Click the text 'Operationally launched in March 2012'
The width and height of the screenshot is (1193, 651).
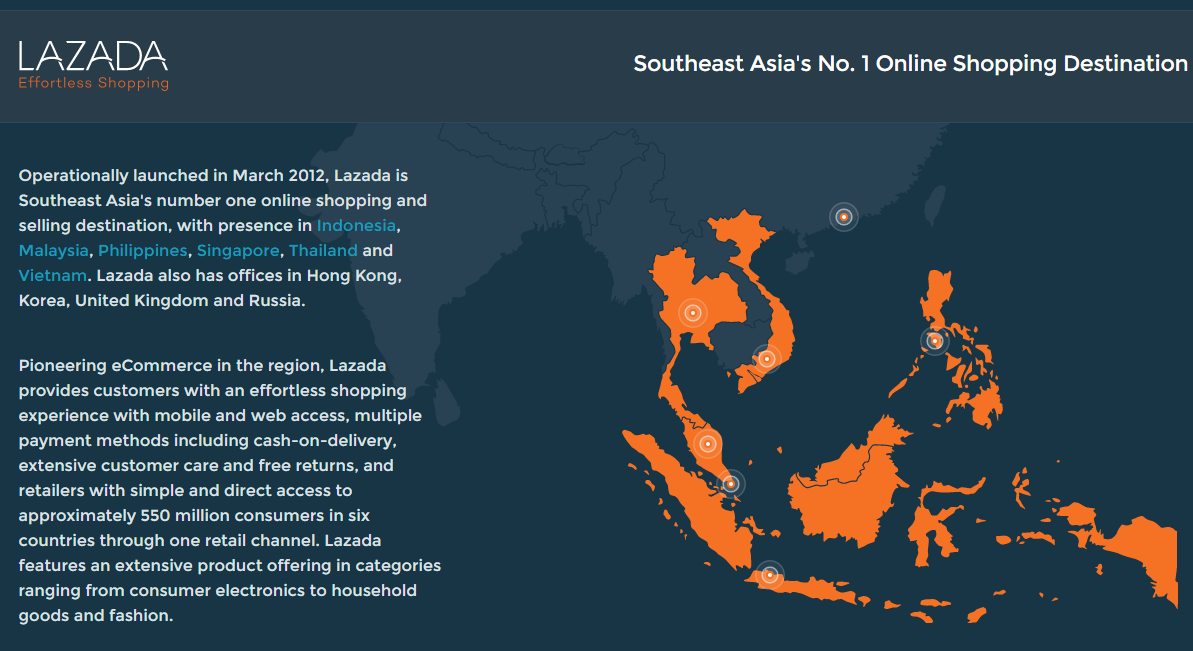click(x=173, y=176)
